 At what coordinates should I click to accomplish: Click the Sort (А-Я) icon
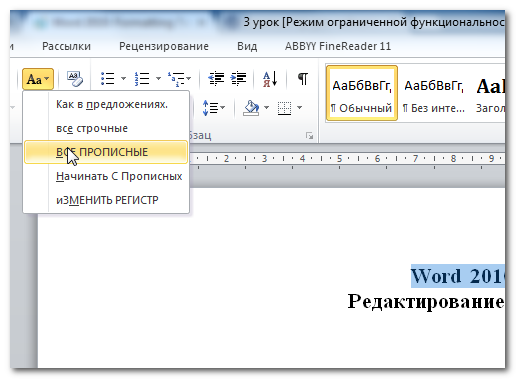270,79
